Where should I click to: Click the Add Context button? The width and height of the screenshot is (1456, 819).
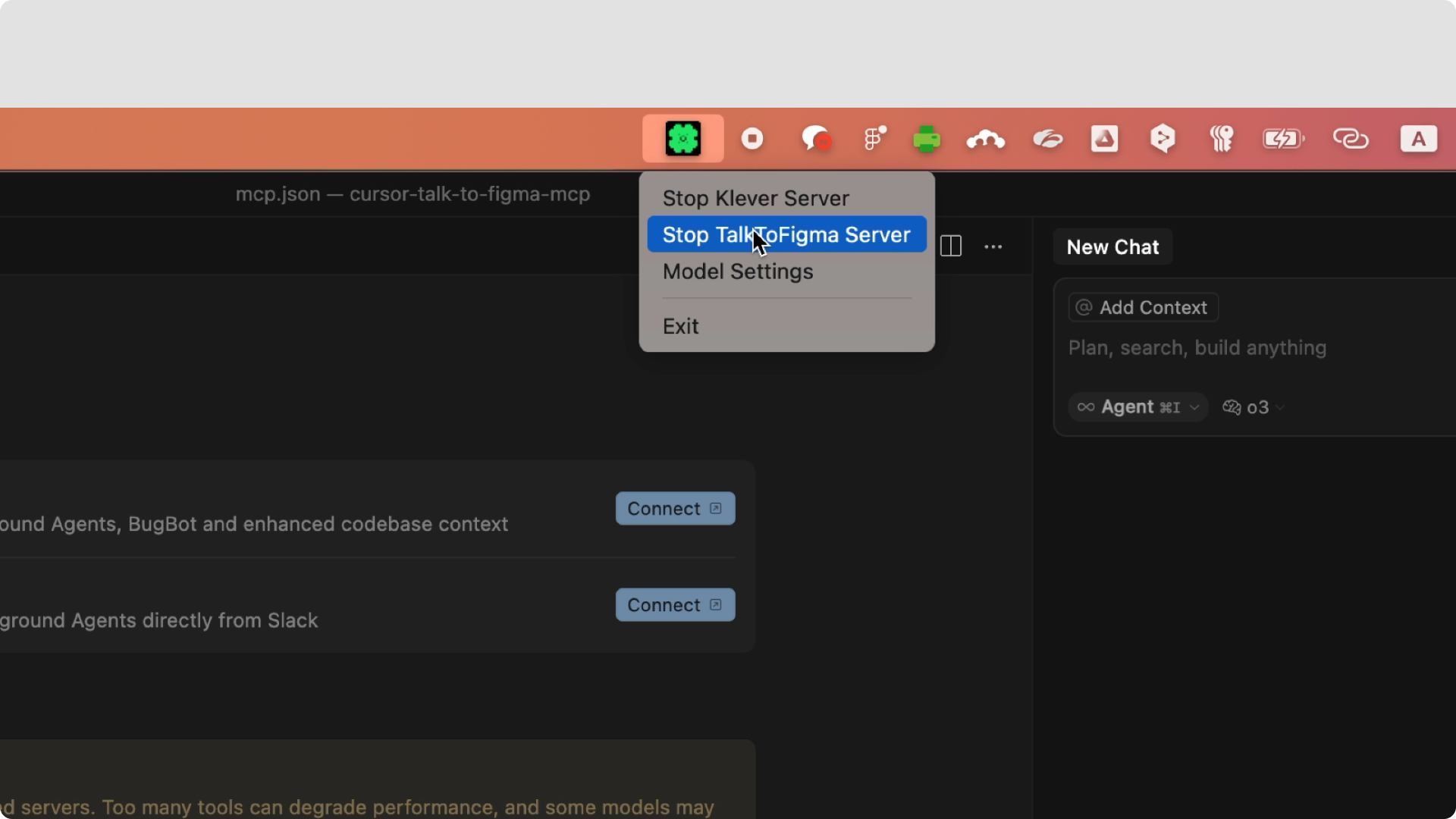[1143, 307]
